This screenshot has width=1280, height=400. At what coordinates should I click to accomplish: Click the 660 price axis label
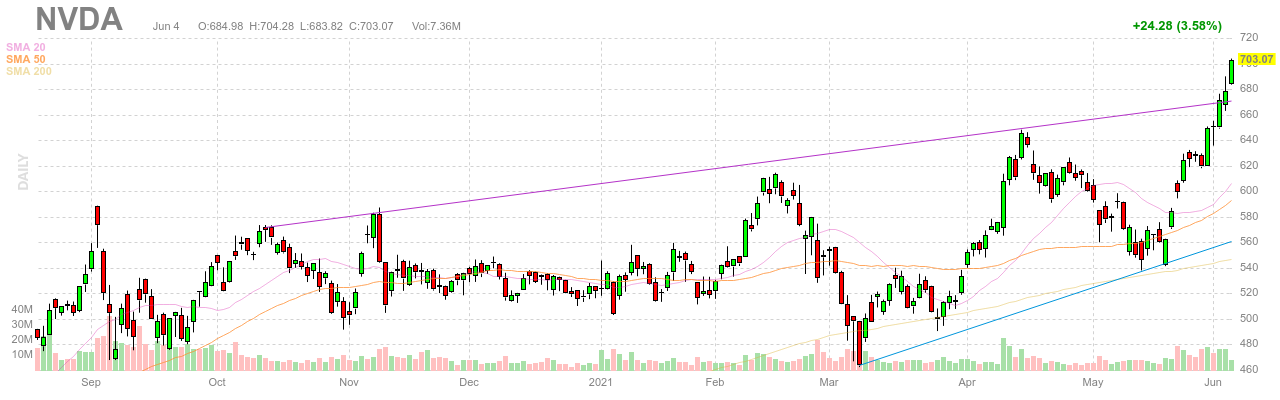[x=1249, y=113]
